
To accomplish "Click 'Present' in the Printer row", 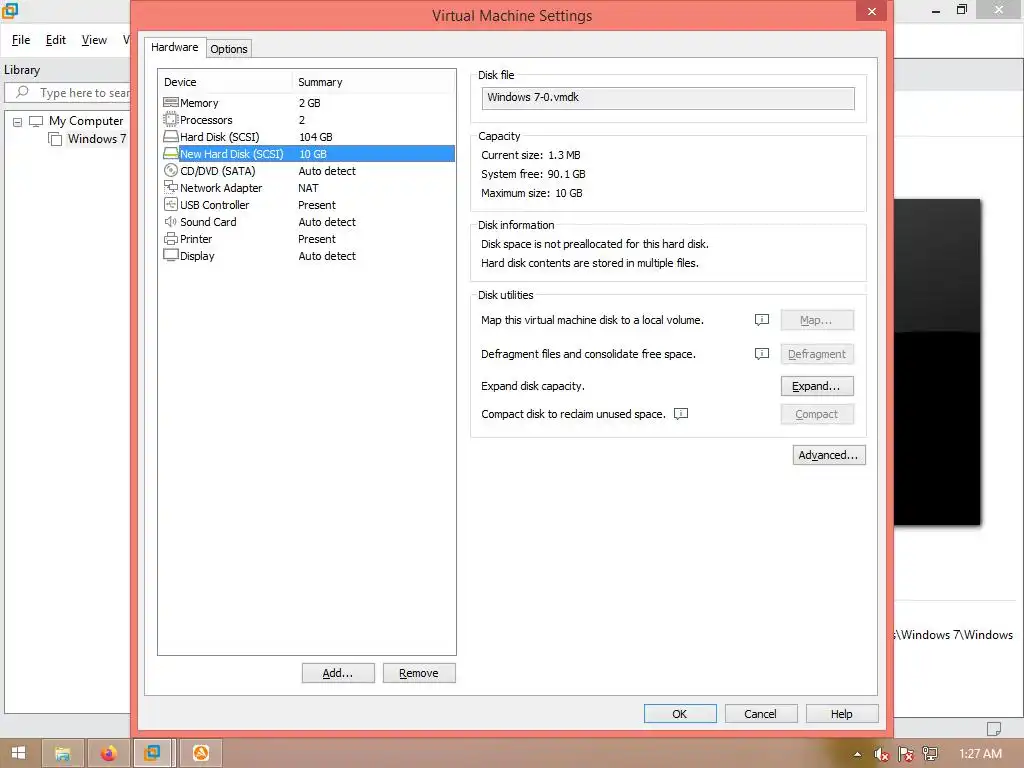I will click(x=317, y=239).
